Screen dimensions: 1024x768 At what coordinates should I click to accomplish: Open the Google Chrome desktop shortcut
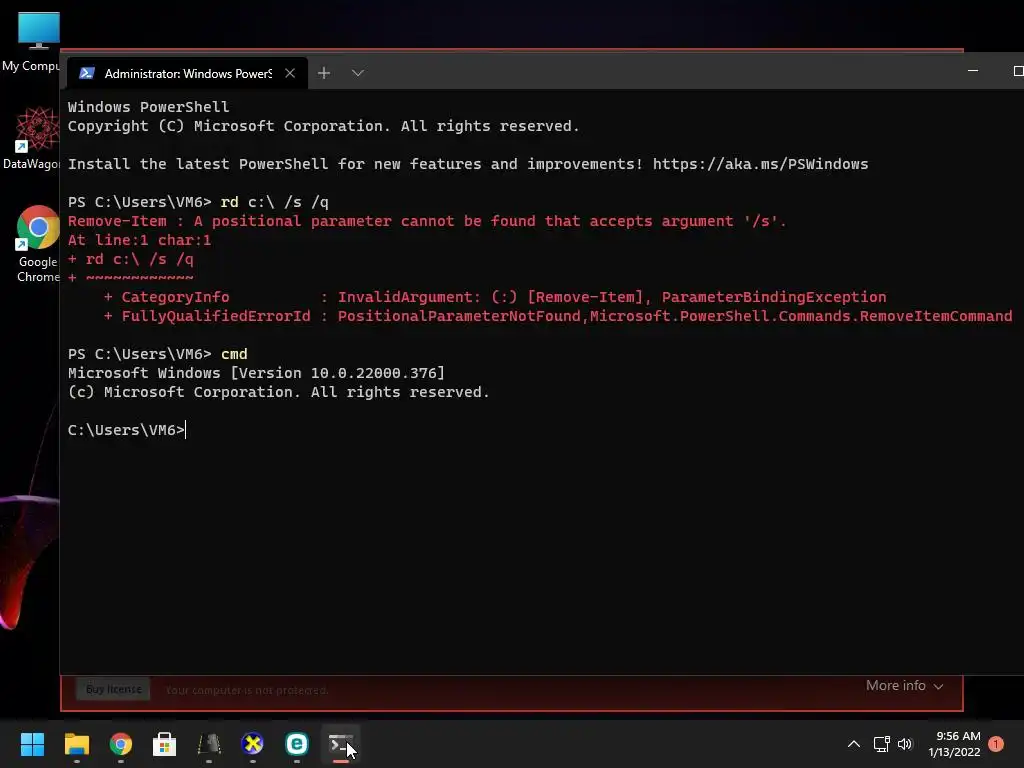coord(38,243)
